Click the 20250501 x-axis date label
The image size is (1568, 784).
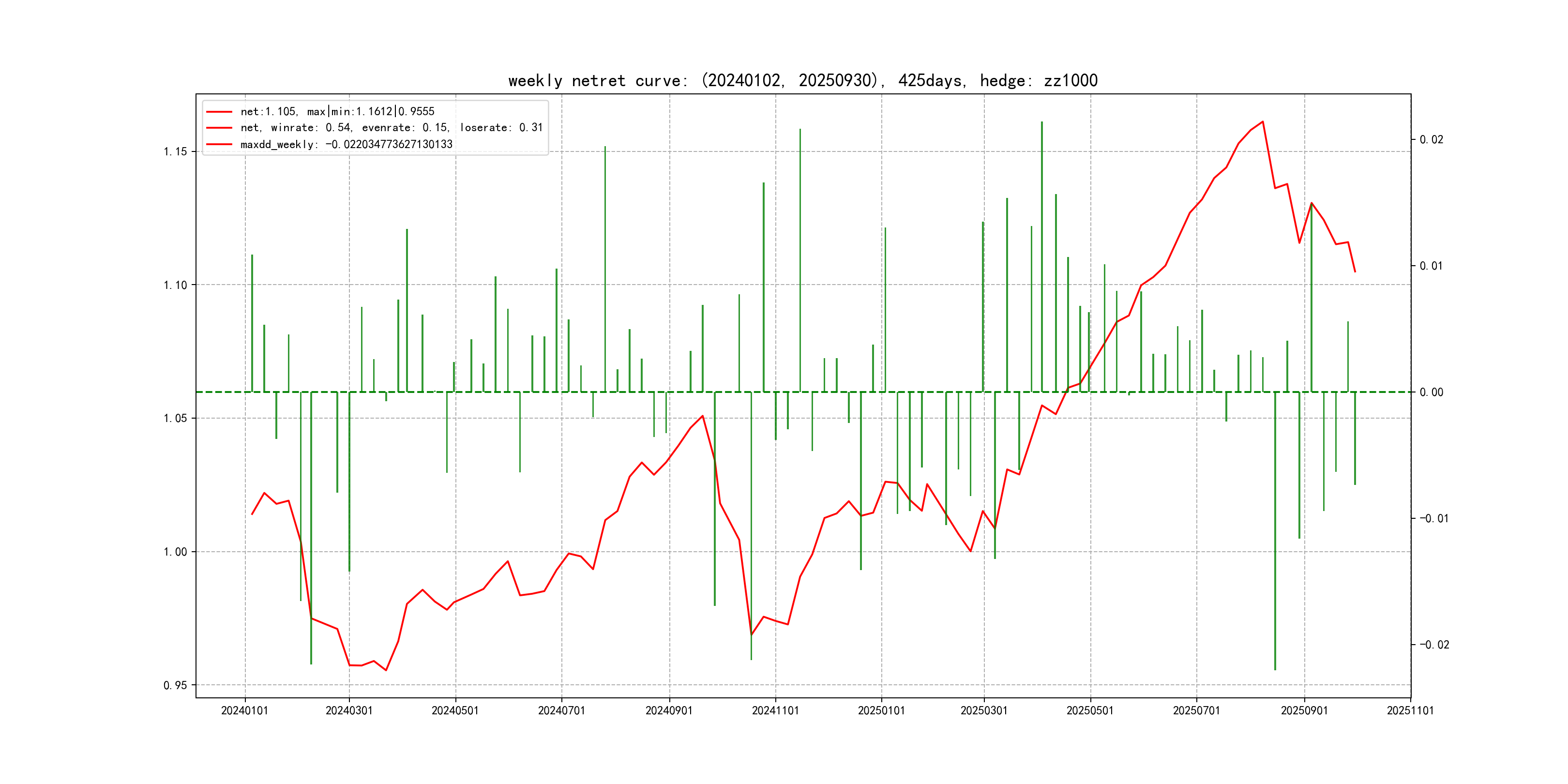pos(1090,710)
